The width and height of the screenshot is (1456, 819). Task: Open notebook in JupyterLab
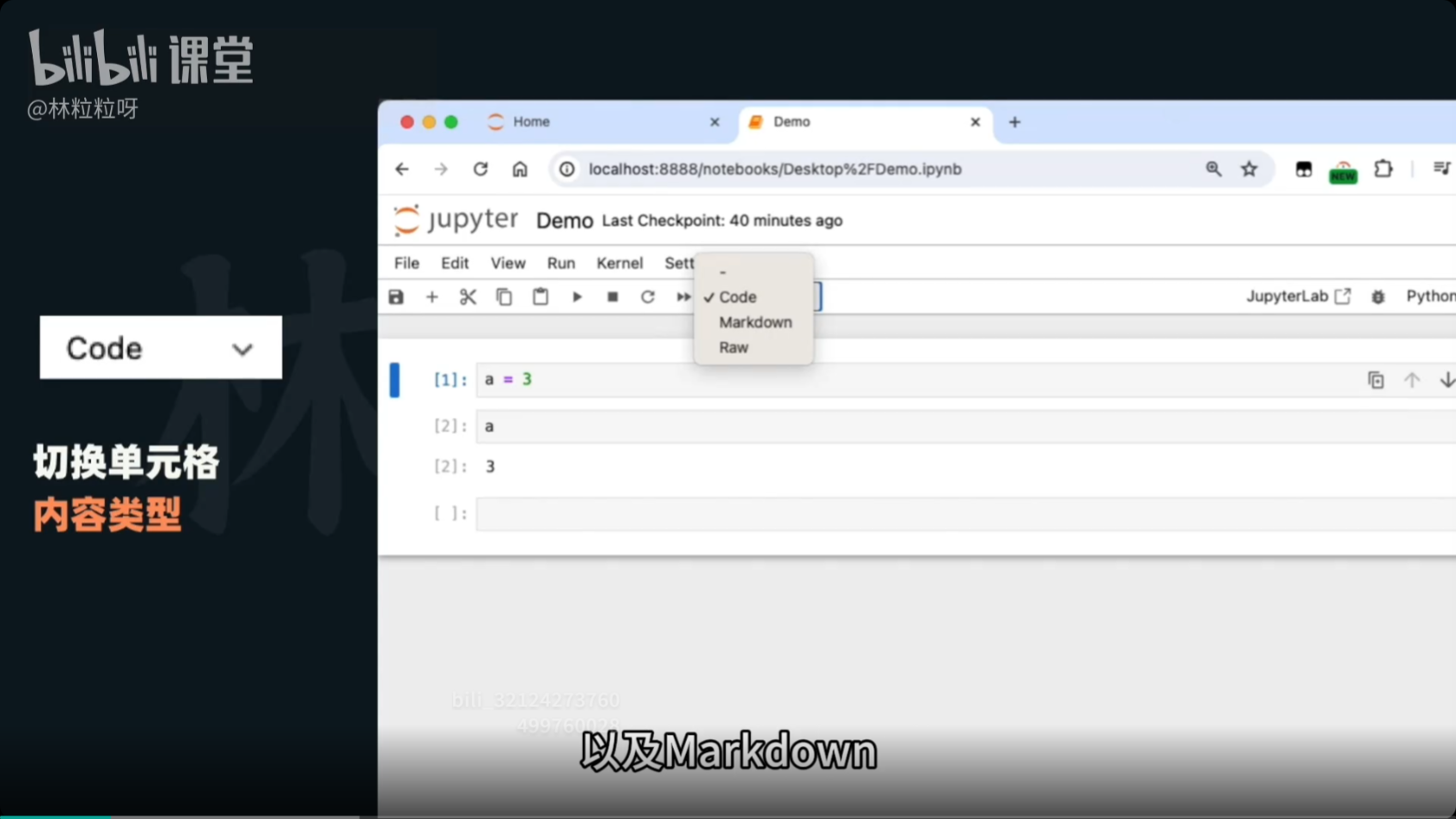click(x=1298, y=296)
